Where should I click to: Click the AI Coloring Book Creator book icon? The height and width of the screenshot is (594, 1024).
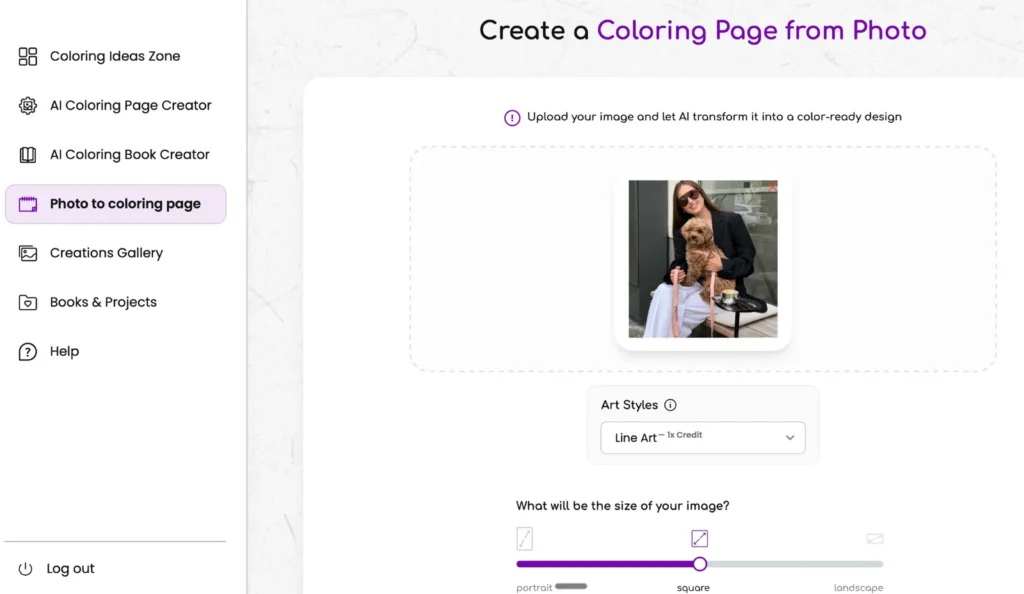click(x=28, y=154)
